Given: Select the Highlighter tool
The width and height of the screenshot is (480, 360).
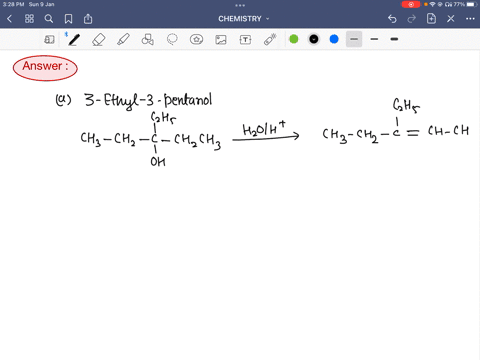Looking at the screenshot, I should 123,40.
